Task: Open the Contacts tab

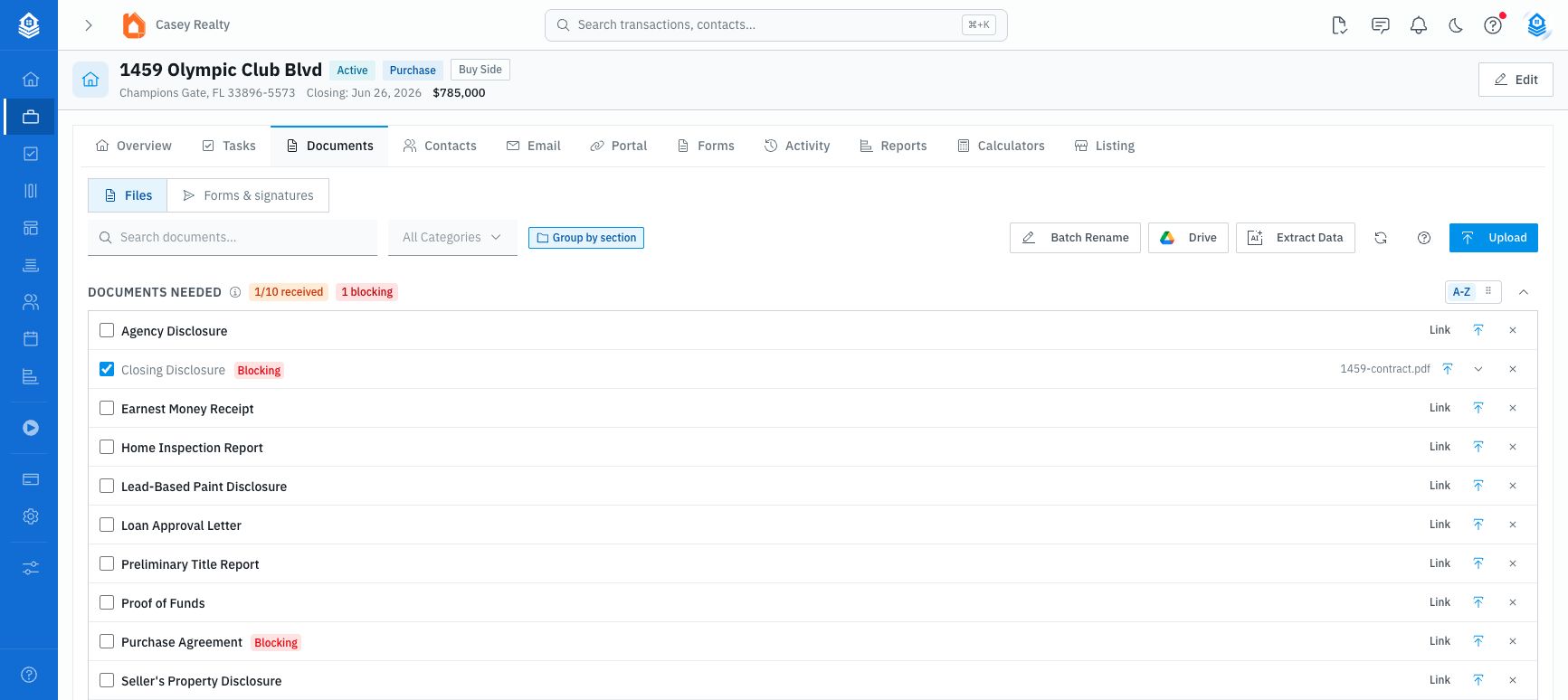Action: point(440,146)
